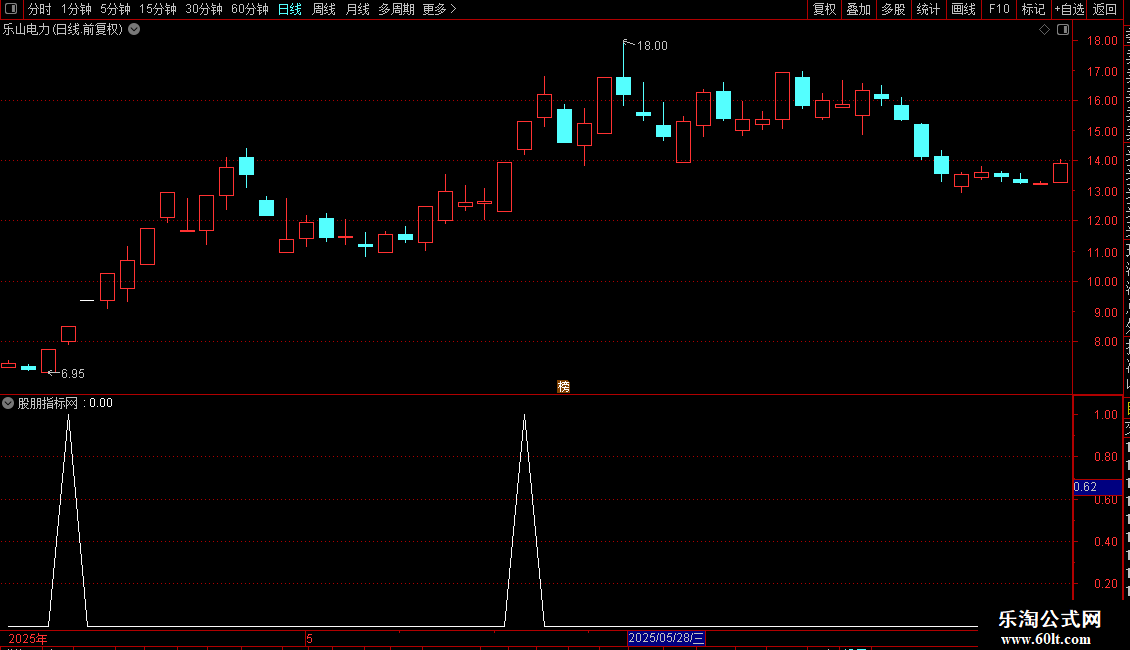Click the 18.00 high price label
The height and width of the screenshot is (650, 1130).
(652, 45)
